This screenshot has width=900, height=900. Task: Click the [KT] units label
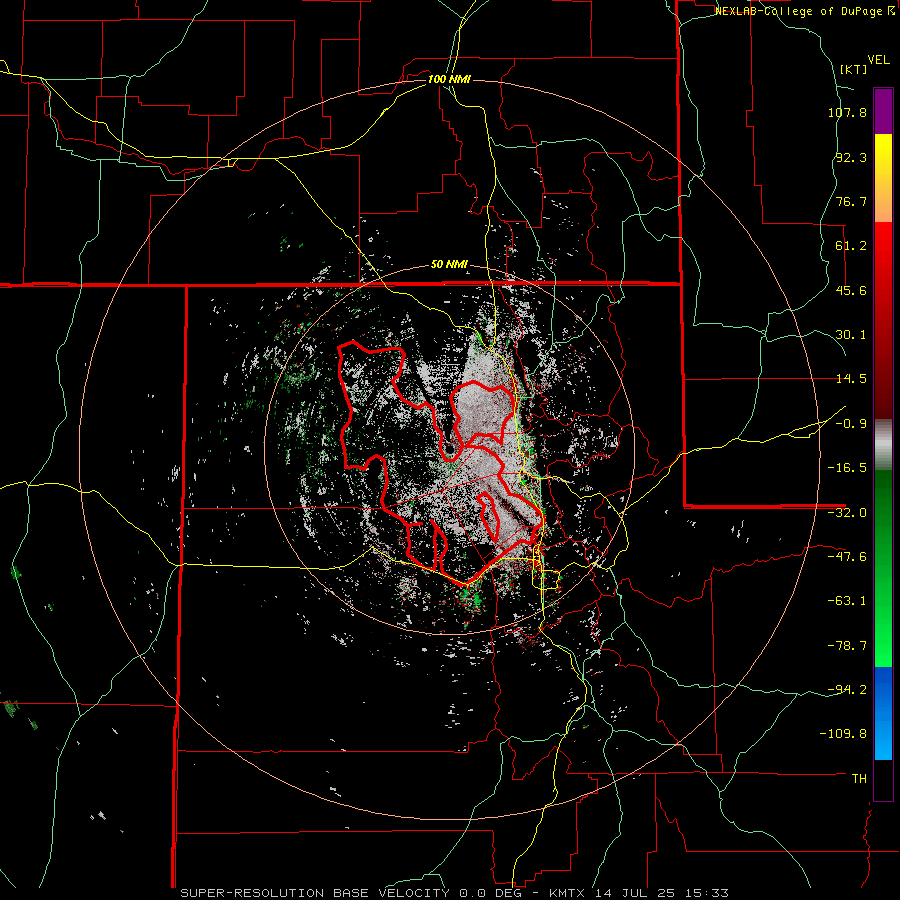coord(853,69)
